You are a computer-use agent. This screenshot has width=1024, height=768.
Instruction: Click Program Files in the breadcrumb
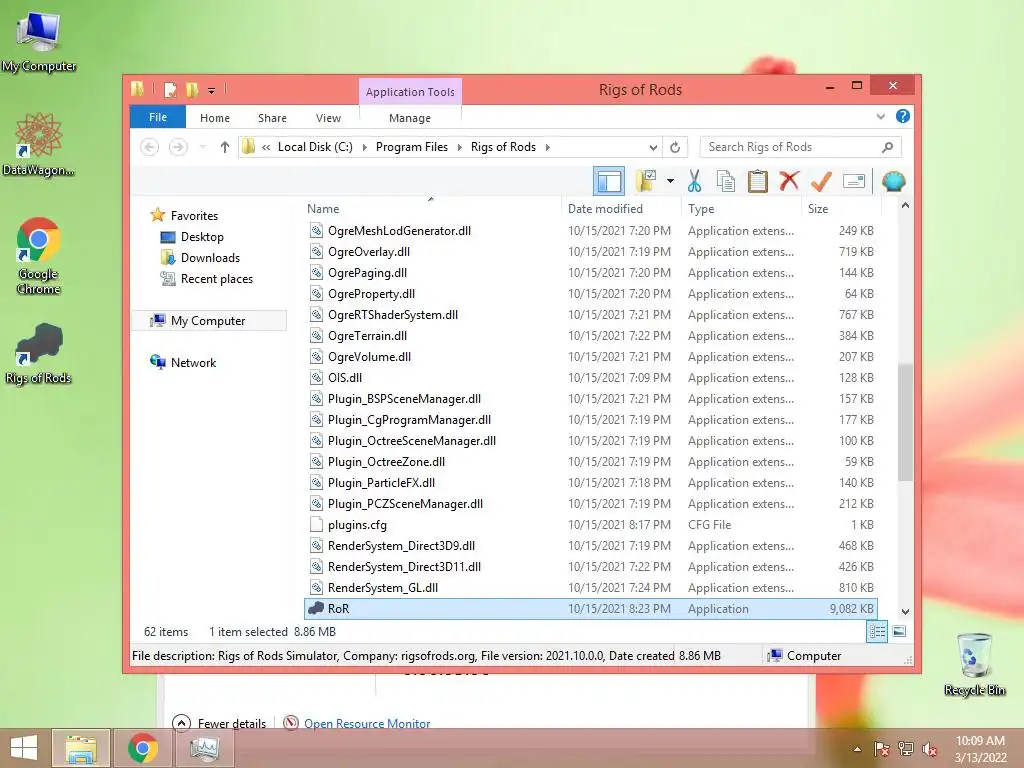(411, 147)
